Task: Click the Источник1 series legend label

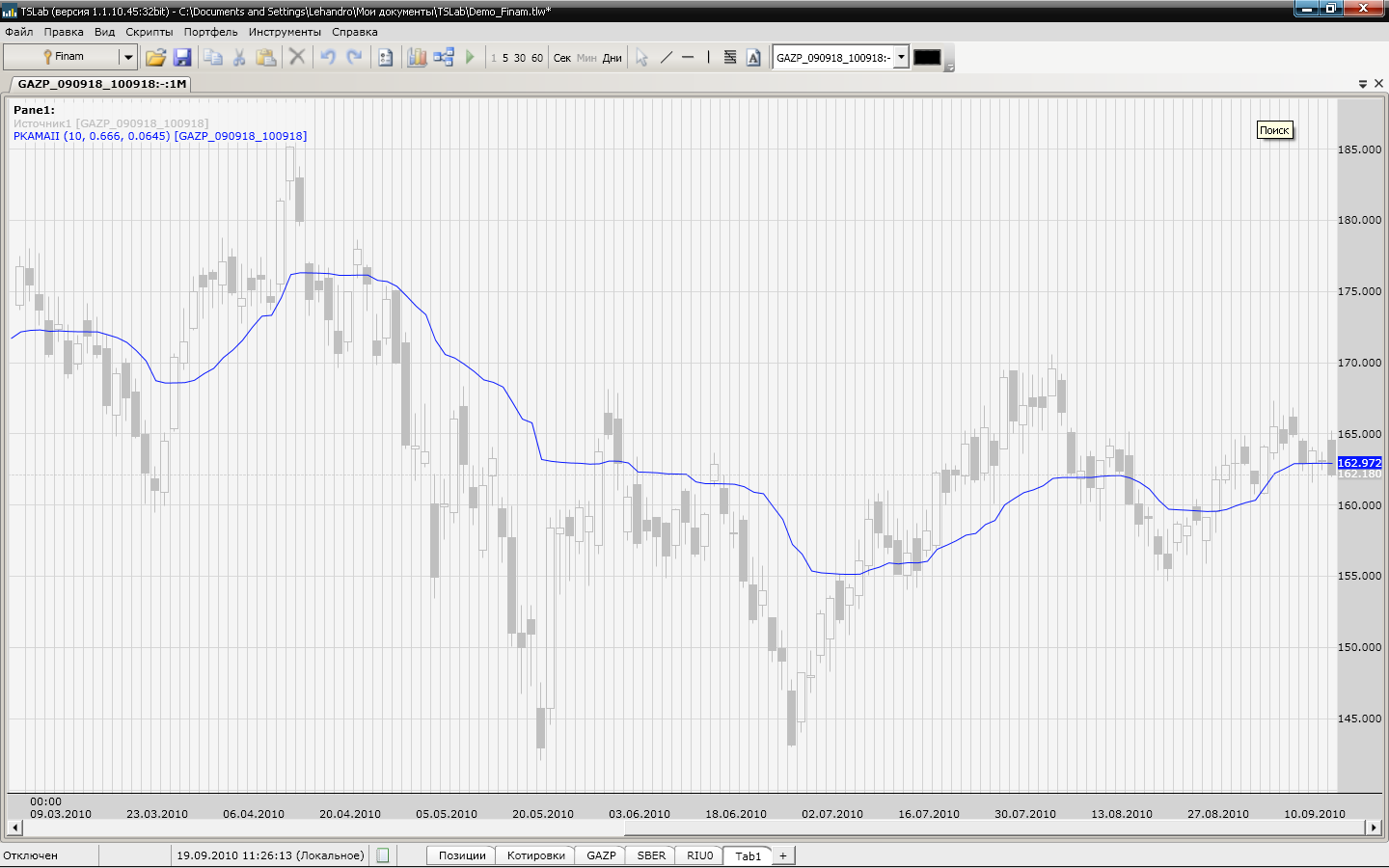Action: [111, 123]
